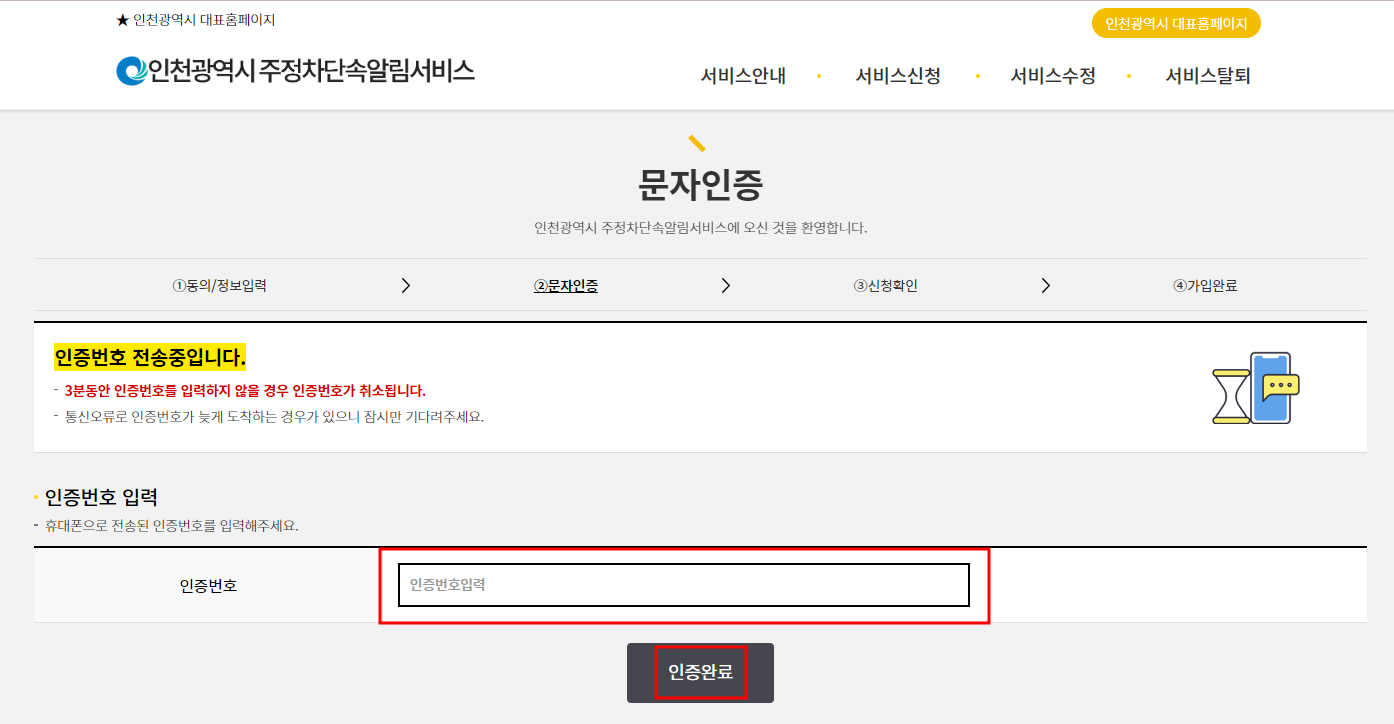The image size is (1394, 724).
Task: Select the 서비스수정 menu item
Action: pos(1052,75)
